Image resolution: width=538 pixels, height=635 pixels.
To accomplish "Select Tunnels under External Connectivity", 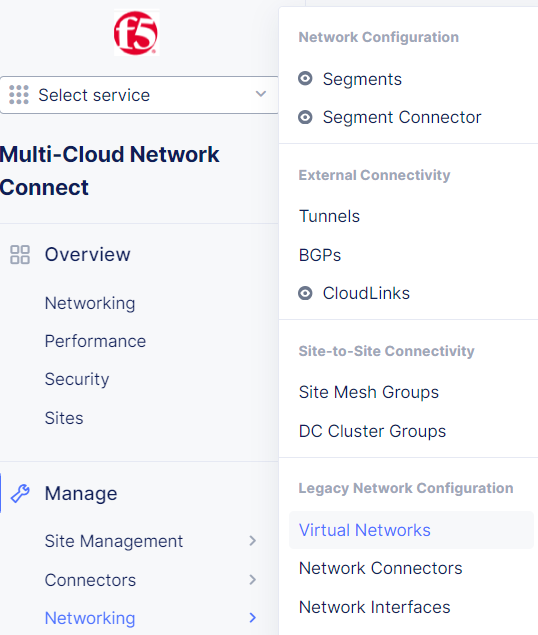I will (x=329, y=216).
